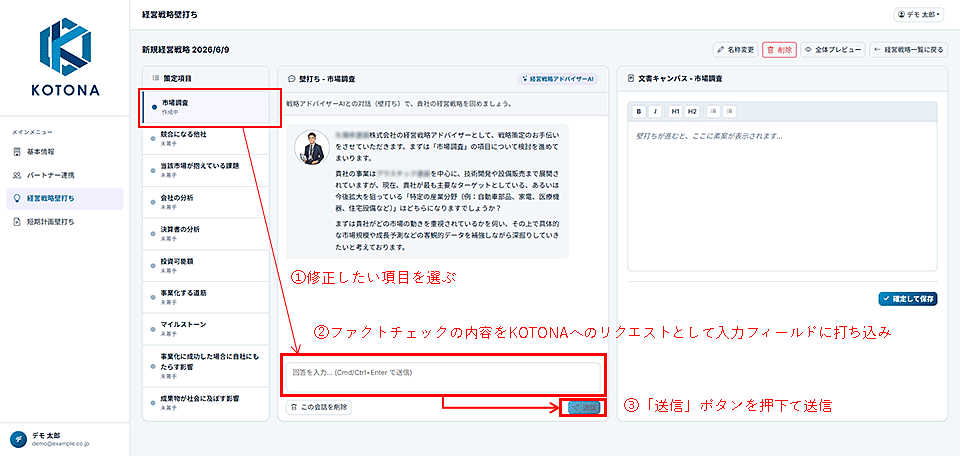Click inside the 文書キャンバス editor area
This screenshot has width=960, height=456.
coord(782,196)
